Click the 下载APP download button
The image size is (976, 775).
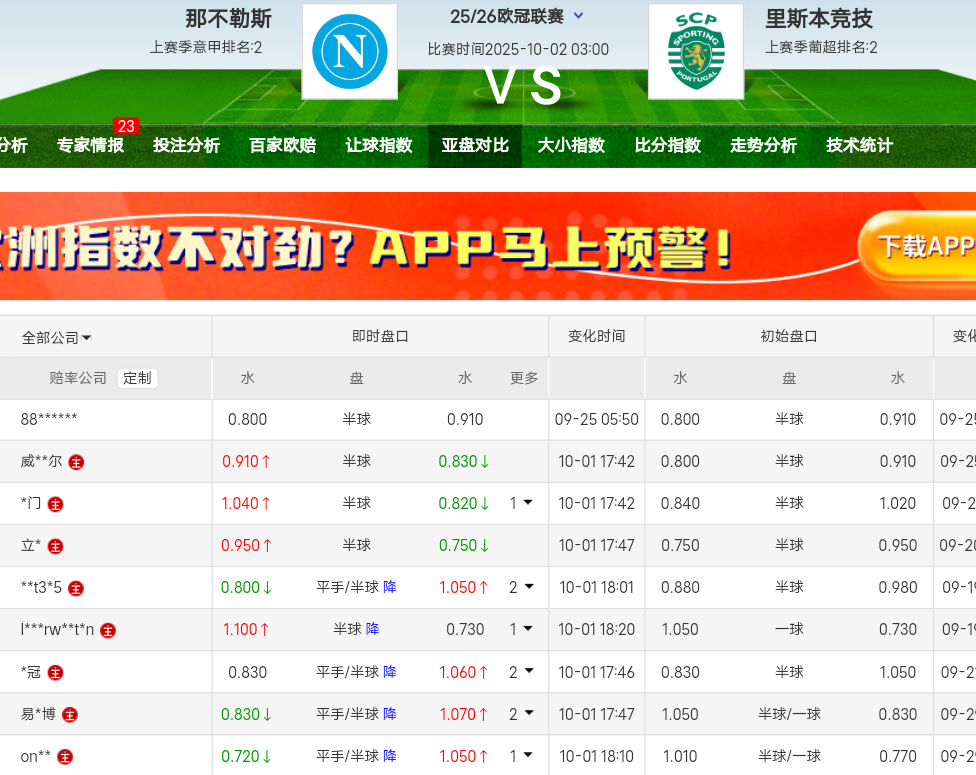click(920, 247)
